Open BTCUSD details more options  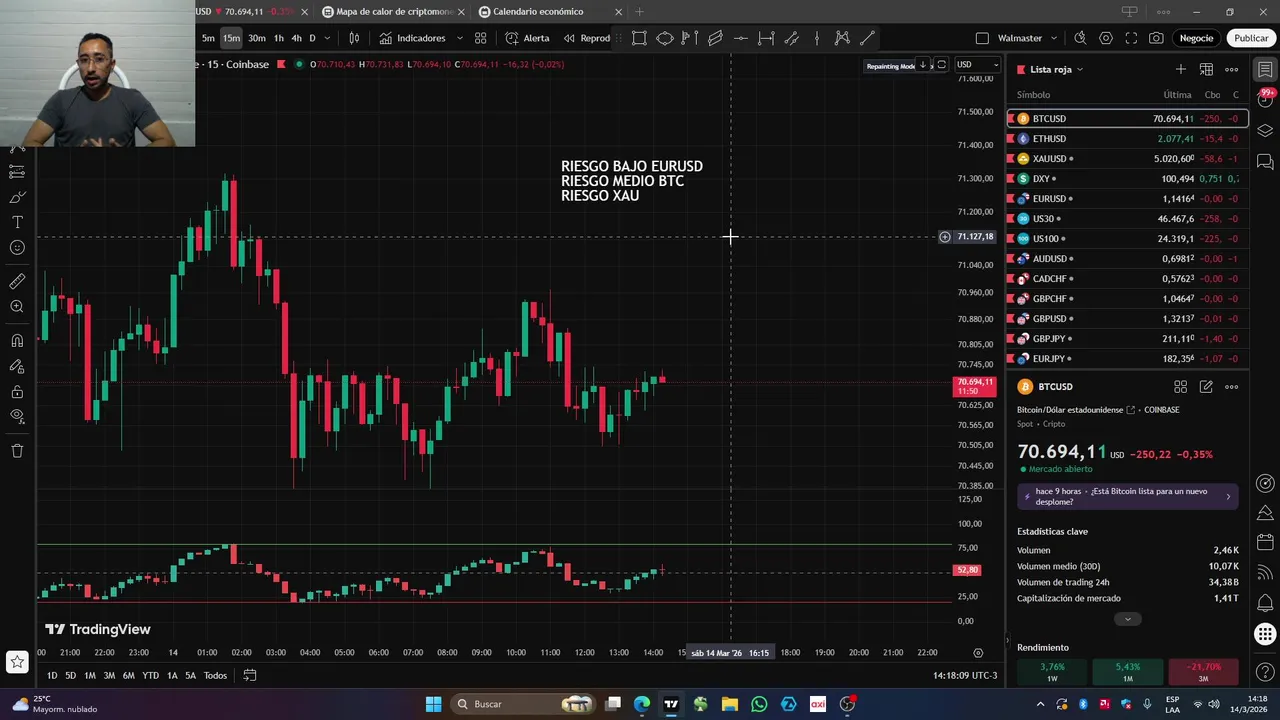click(x=1232, y=387)
